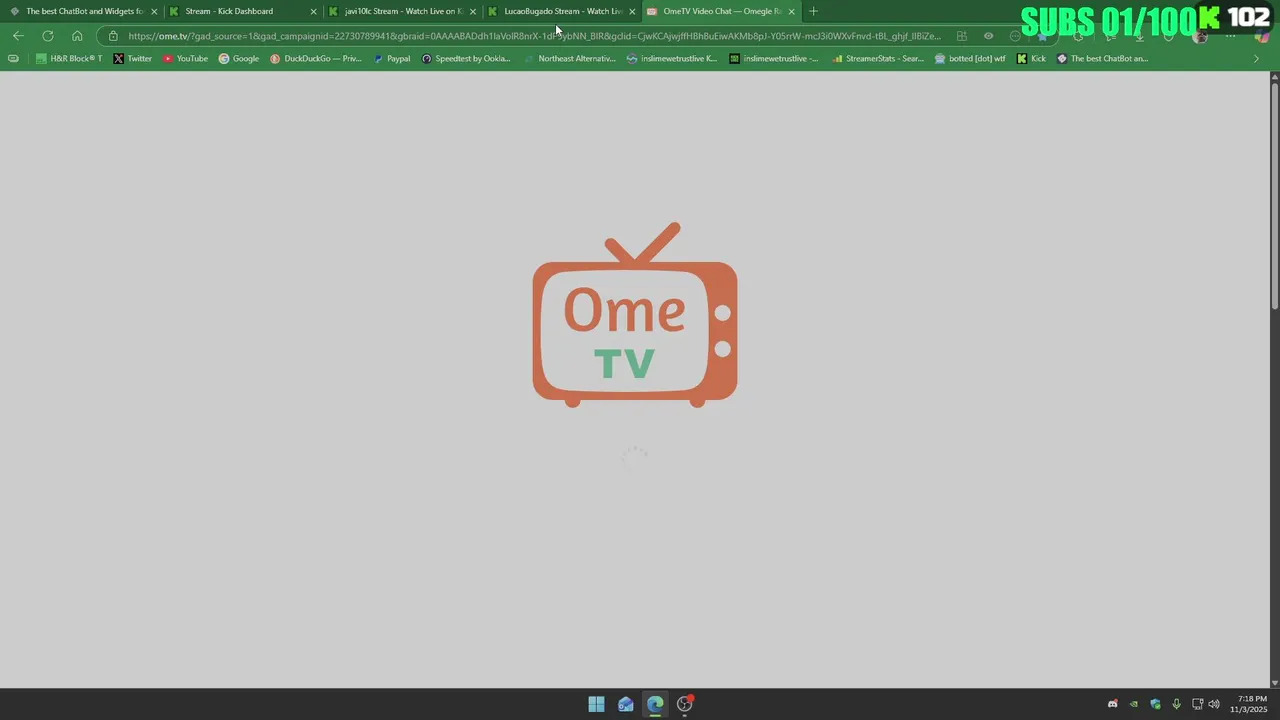Open OBS Studio from the taskbar
The height and width of the screenshot is (720, 1280).
tap(685, 704)
